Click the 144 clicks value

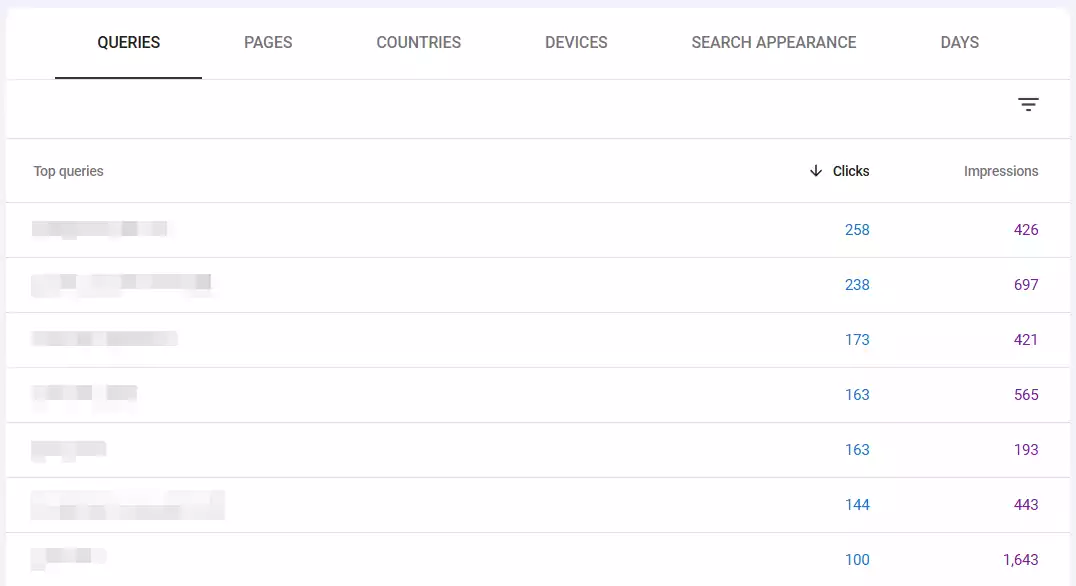[x=857, y=504]
